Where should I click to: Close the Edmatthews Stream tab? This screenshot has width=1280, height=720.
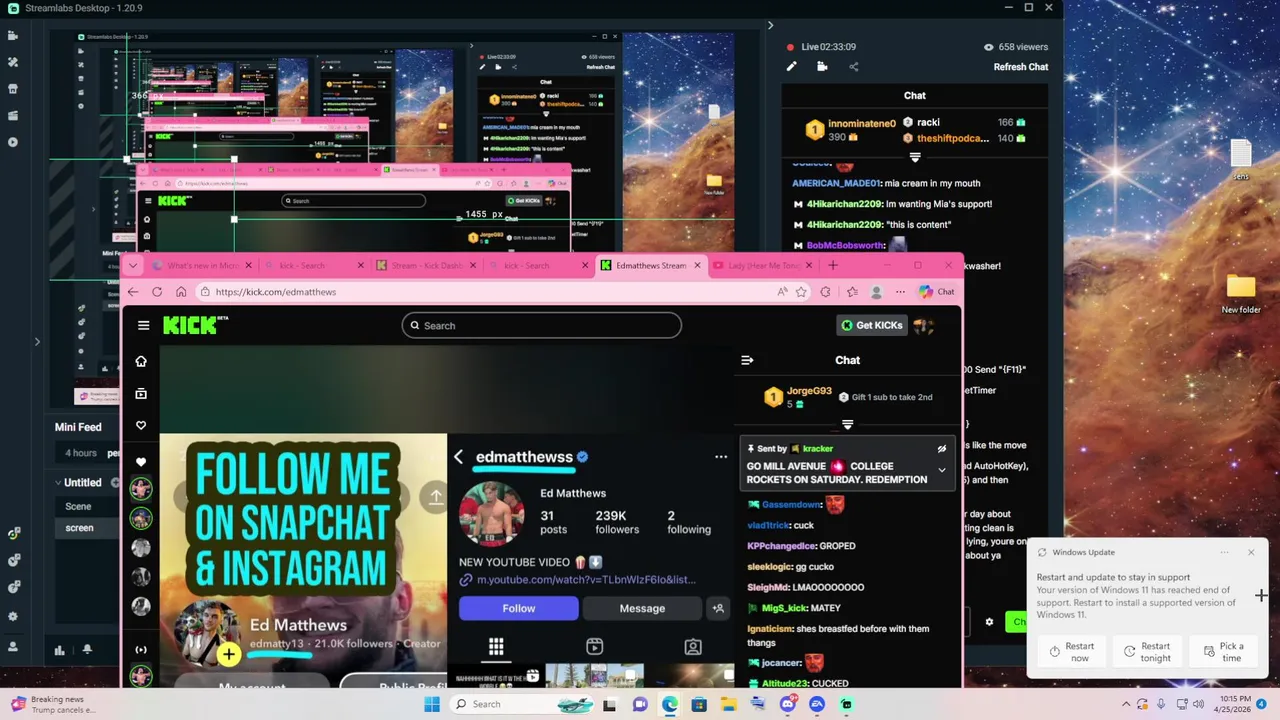(x=696, y=265)
